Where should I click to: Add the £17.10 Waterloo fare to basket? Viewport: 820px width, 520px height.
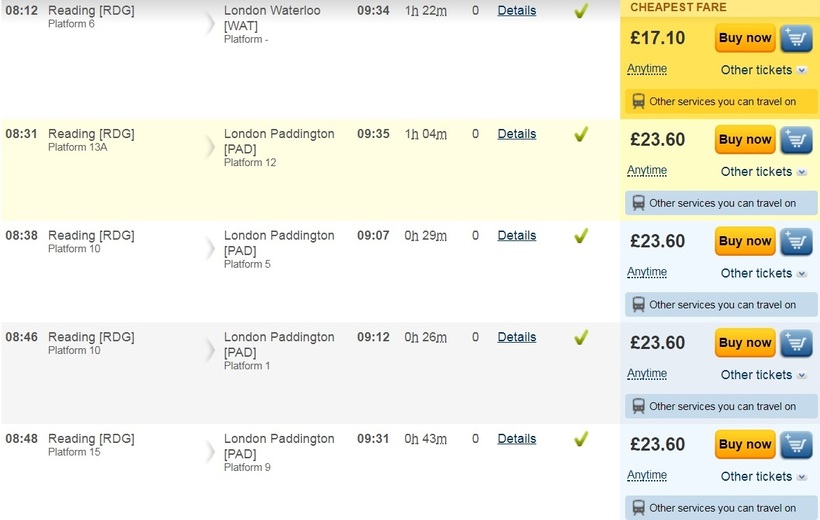point(796,38)
